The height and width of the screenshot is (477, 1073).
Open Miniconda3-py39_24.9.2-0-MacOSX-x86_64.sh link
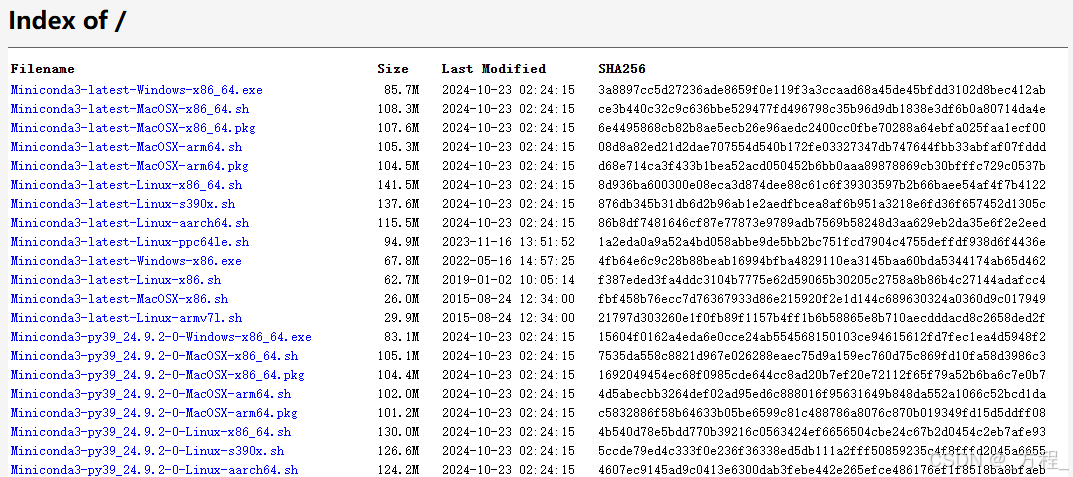(154, 356)
